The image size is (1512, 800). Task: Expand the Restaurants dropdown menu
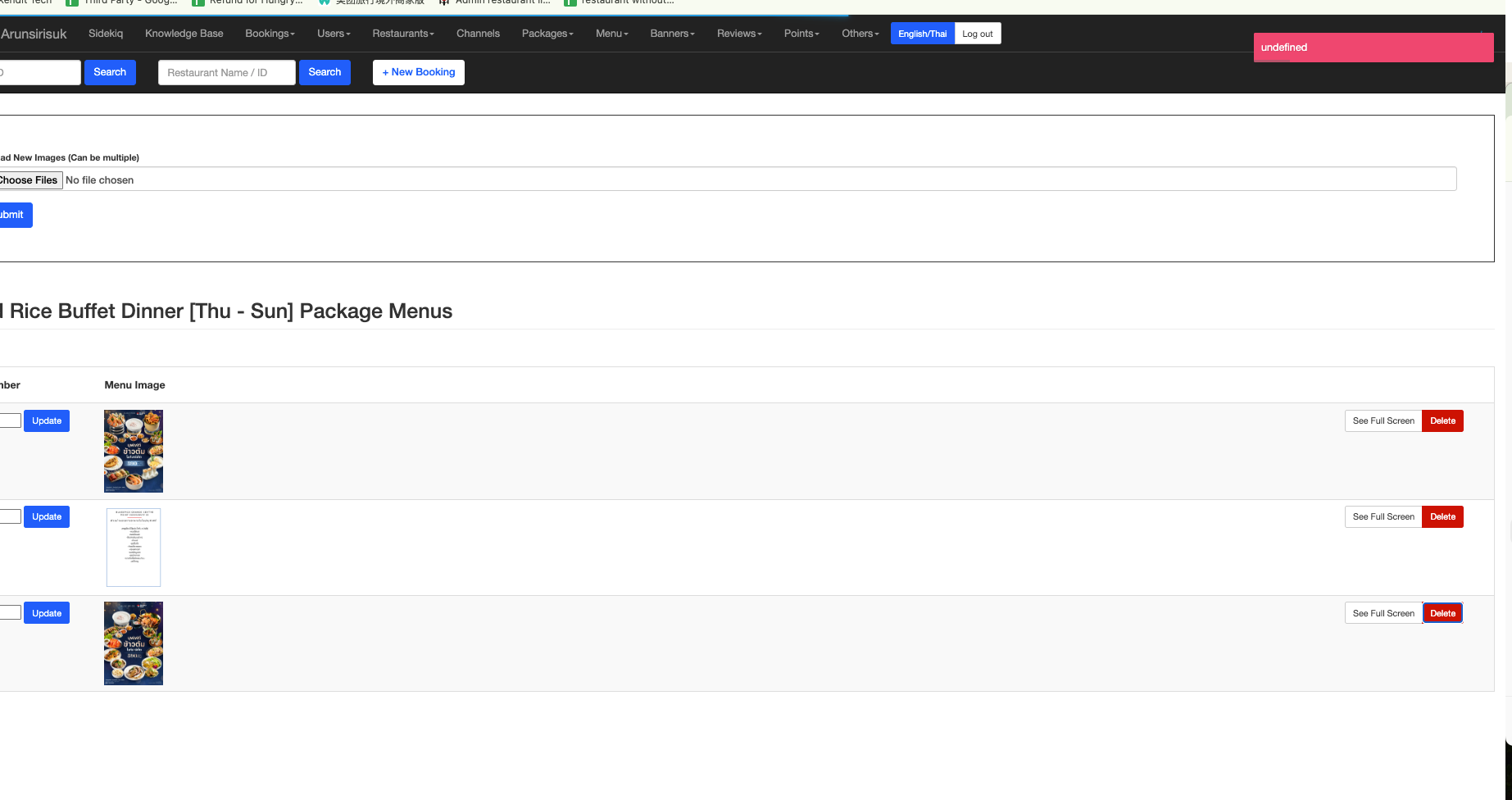(x=402, y=34)
